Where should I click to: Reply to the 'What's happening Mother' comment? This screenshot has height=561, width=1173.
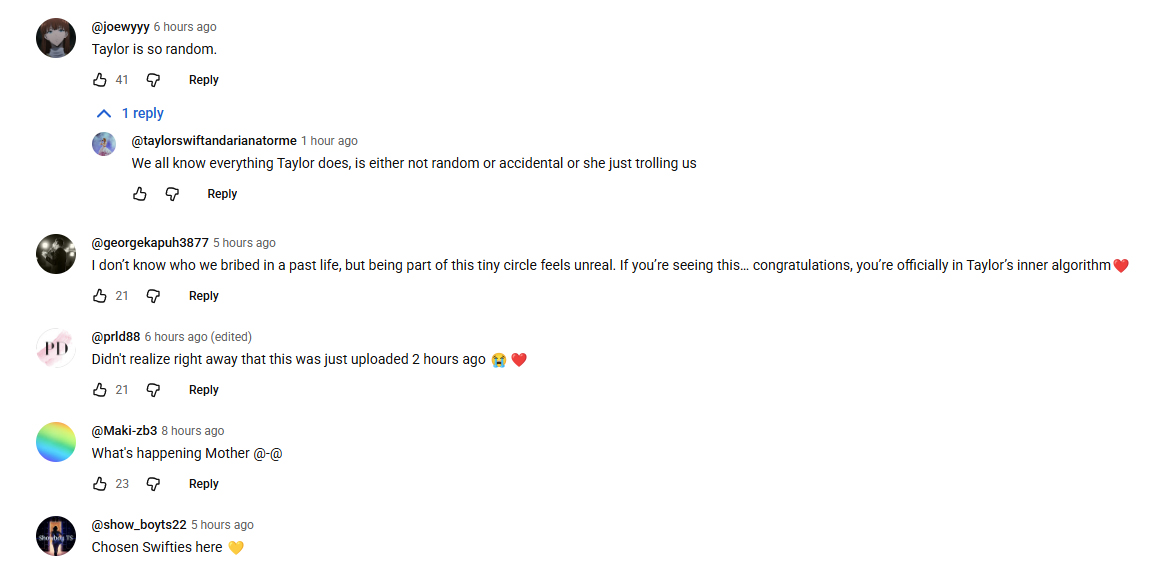click(203, 484)
